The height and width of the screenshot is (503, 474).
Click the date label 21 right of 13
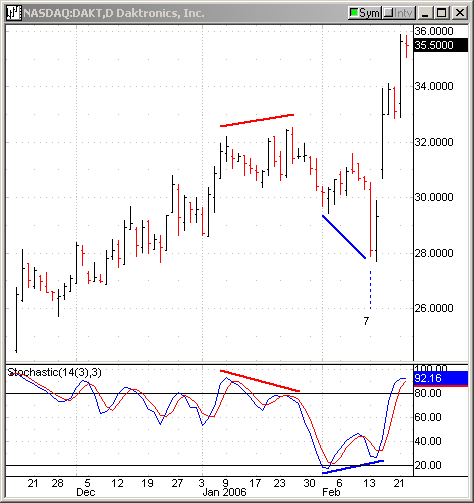399,483
